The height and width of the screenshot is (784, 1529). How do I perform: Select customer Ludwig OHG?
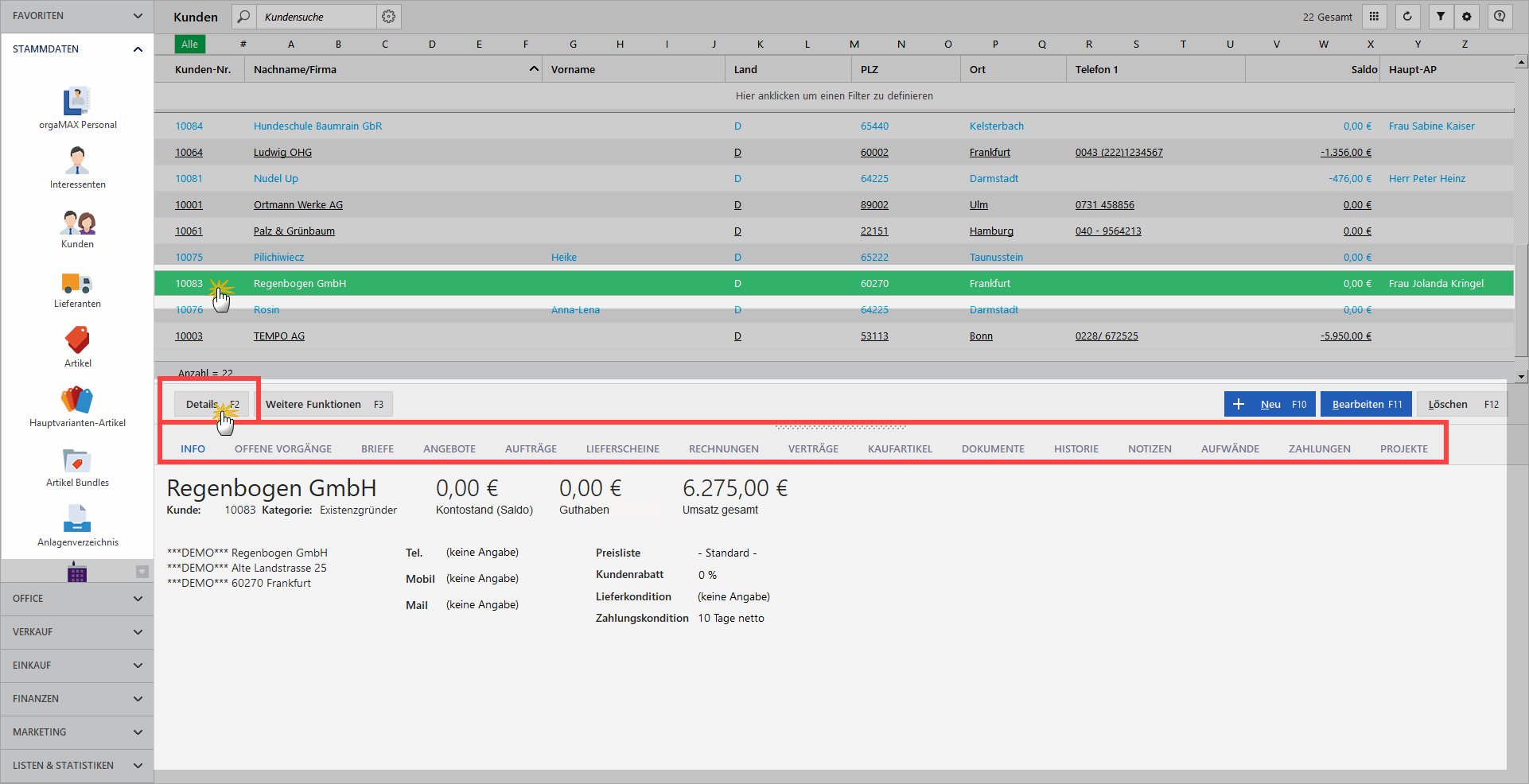282,152
